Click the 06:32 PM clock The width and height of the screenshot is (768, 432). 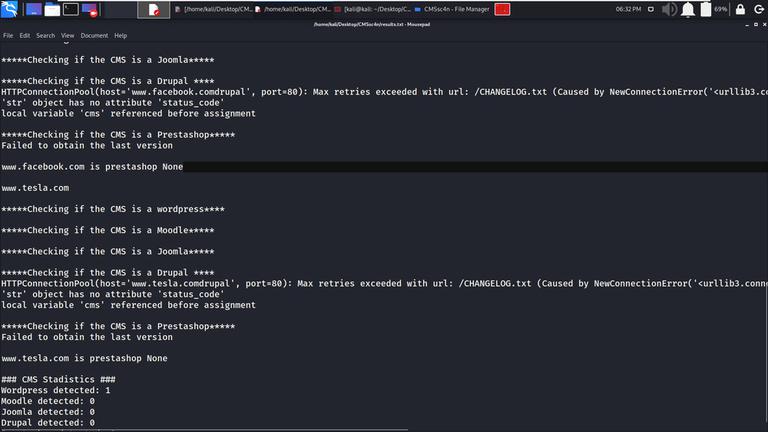click(x=628, y=9)
